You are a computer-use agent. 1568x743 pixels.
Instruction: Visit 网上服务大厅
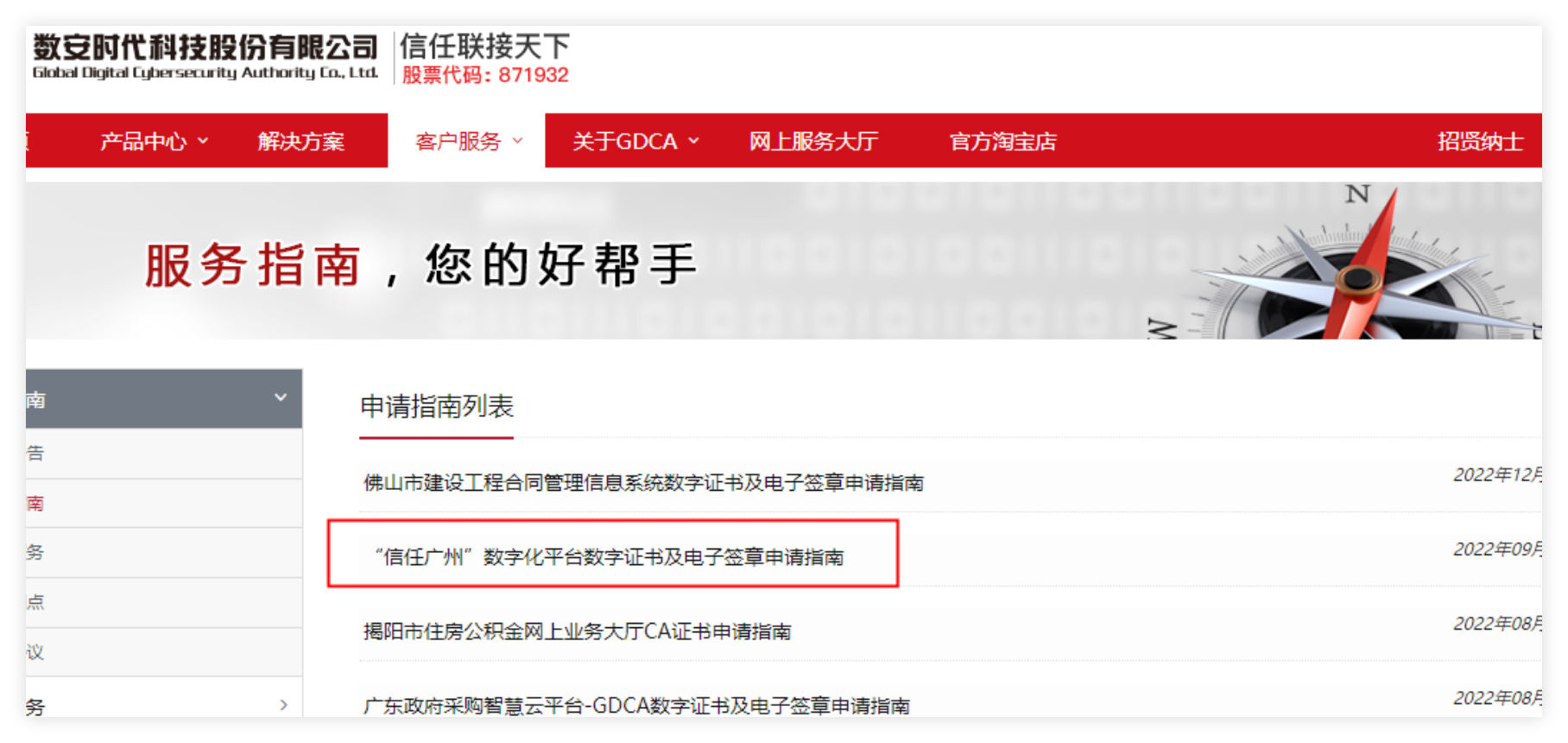813,141
